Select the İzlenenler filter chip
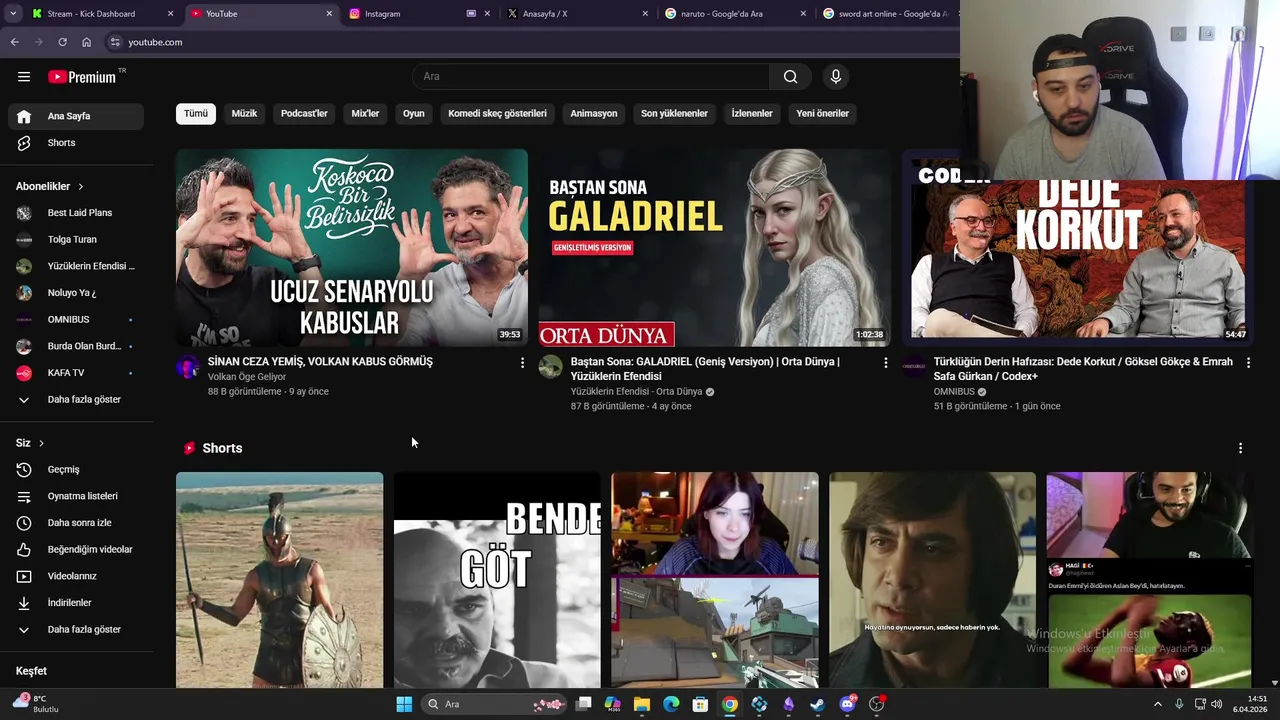 coord(752,114)
